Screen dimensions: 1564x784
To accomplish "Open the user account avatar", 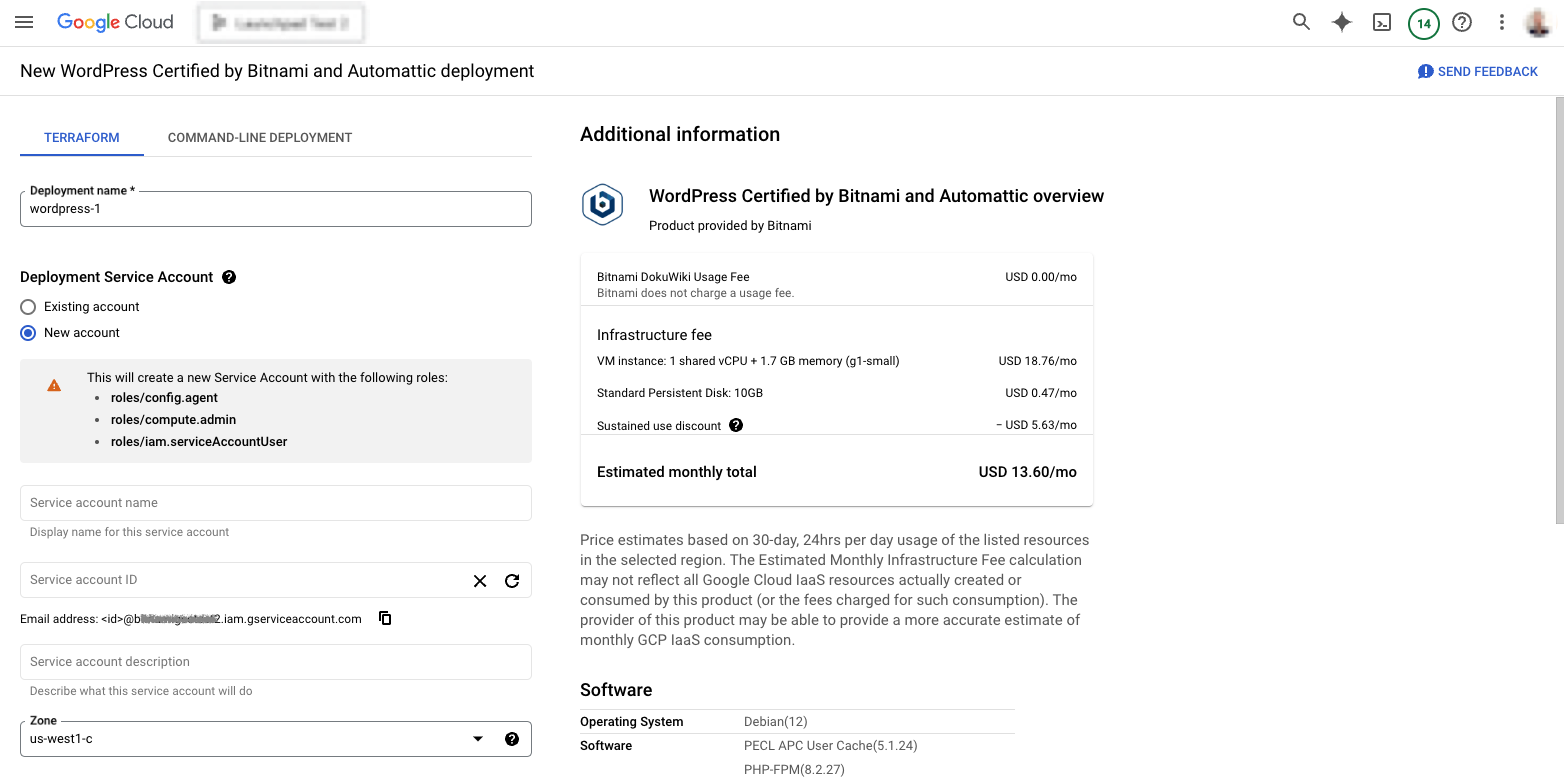I will (1538, 22).
